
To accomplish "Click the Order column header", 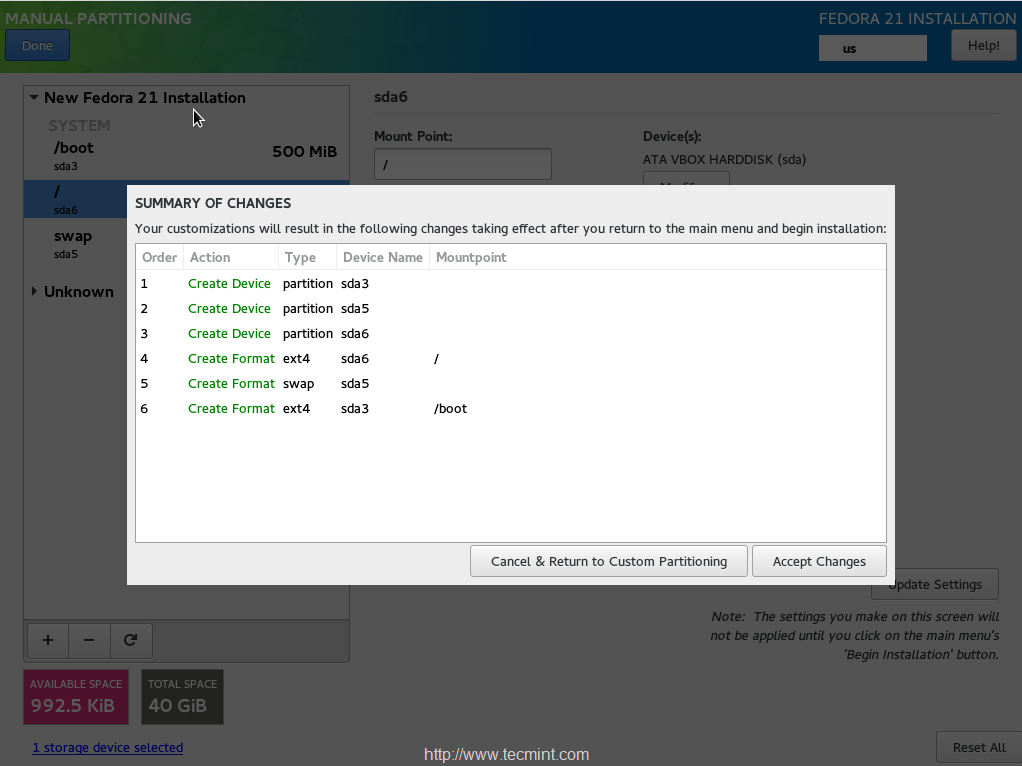I will (x=160, y=258).
